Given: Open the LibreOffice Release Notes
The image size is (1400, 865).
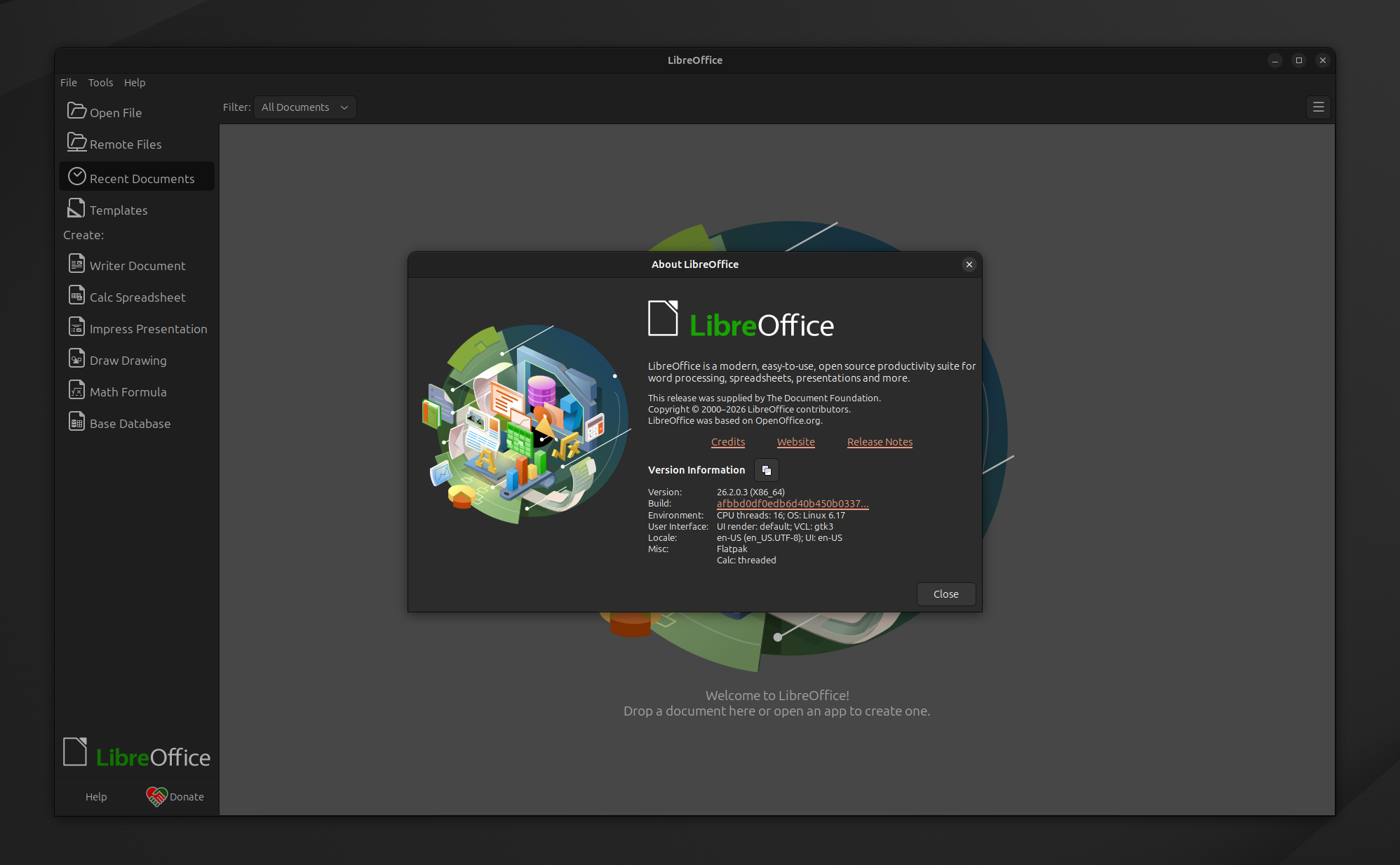Looking at the screenshot, I should pos(880,442).
